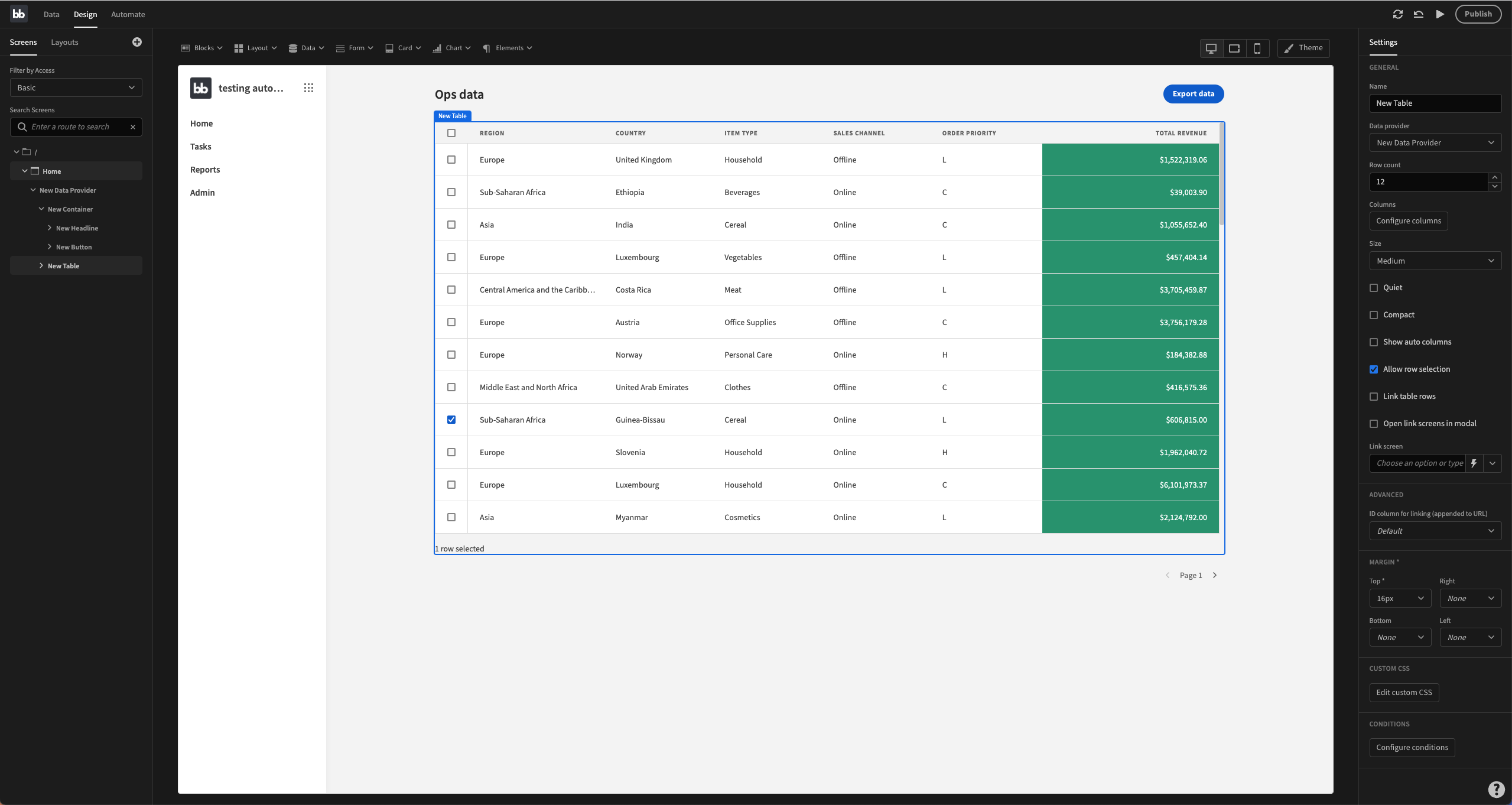The image size is (1512, 805).
Task: Switch to tablet preview icon
Action: tap(1234, 48)
